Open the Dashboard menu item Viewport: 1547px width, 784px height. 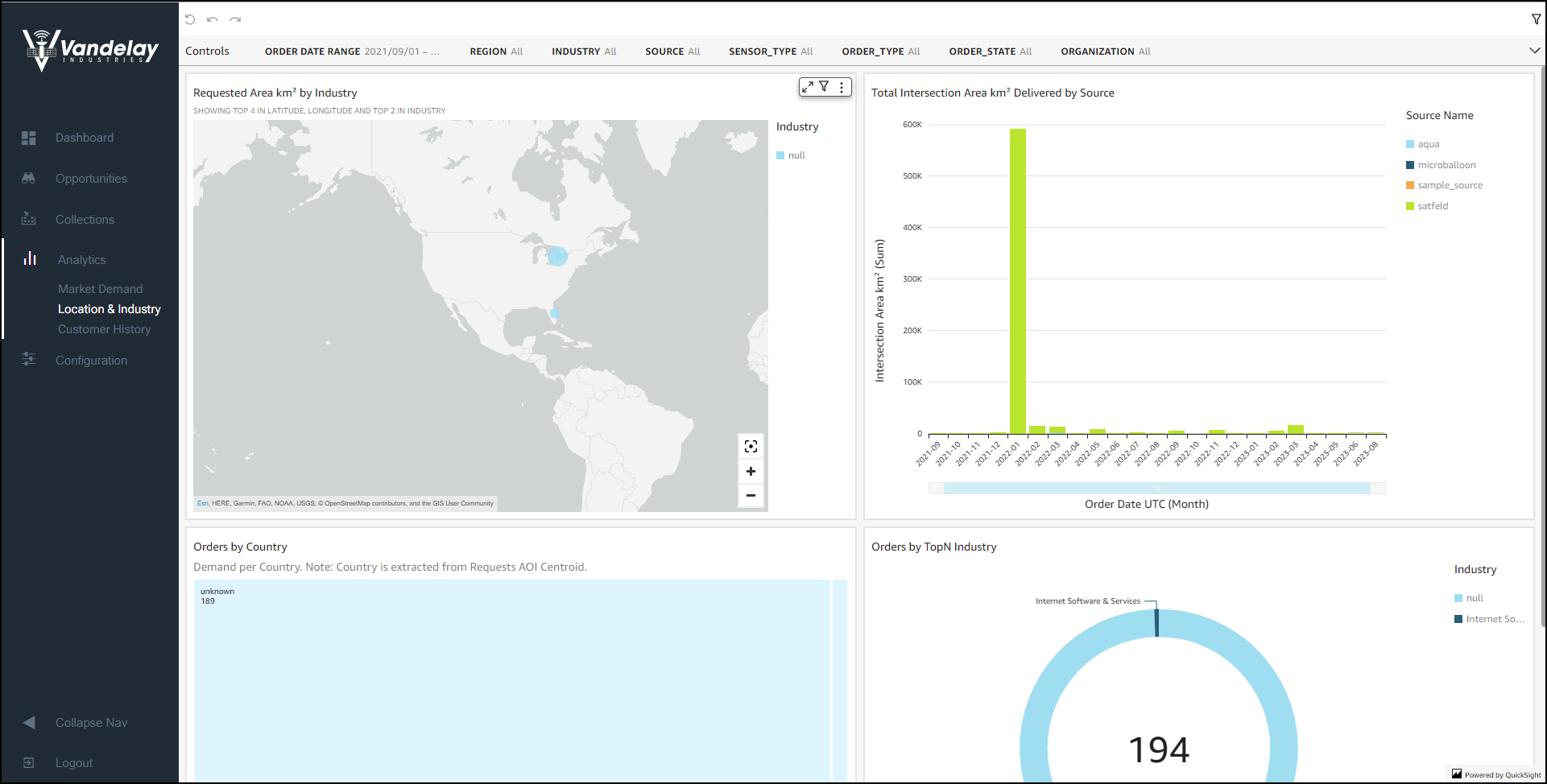click(85, 138)
